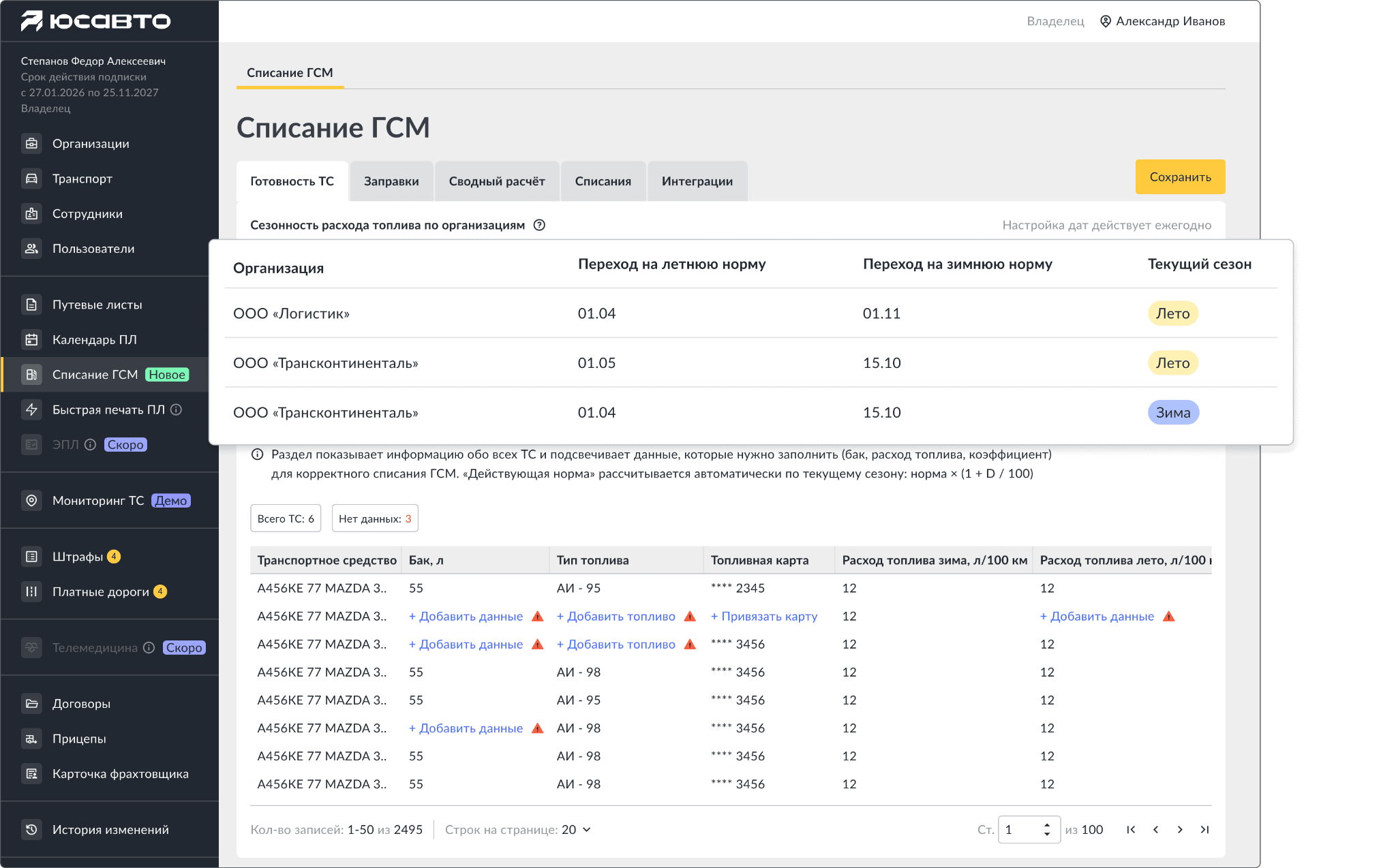Click info icon beside Быстрая печать ПЛ
The image size is (1396, 868).
point(176,409)
